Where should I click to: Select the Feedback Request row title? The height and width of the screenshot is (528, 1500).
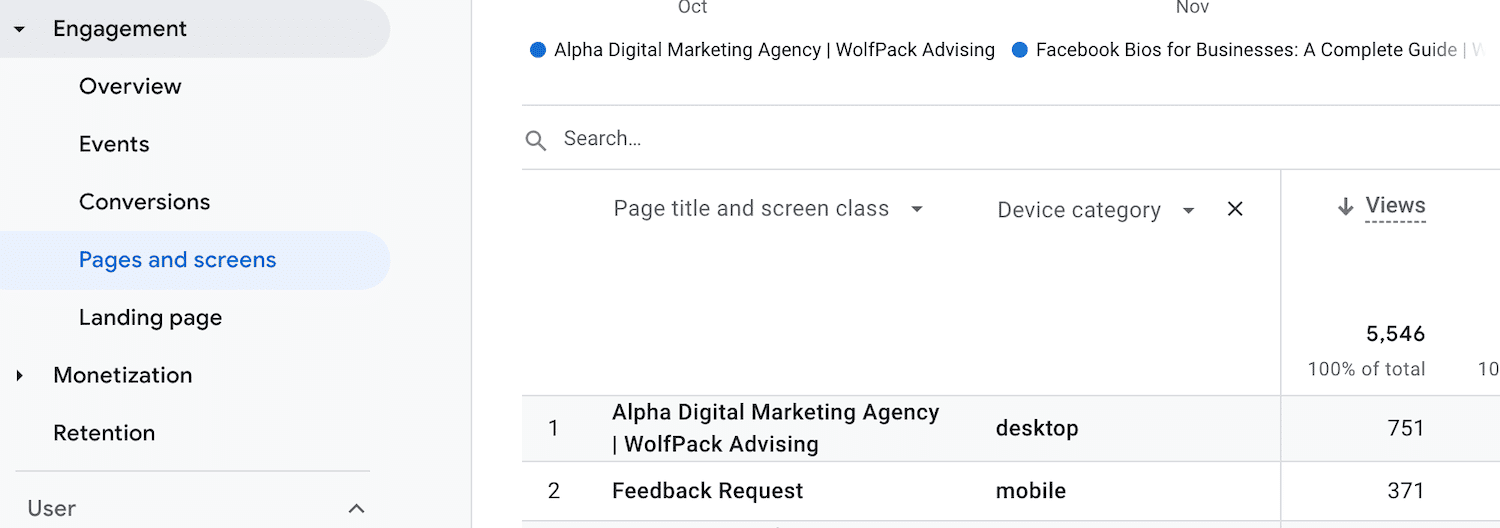tap(707, 491)
